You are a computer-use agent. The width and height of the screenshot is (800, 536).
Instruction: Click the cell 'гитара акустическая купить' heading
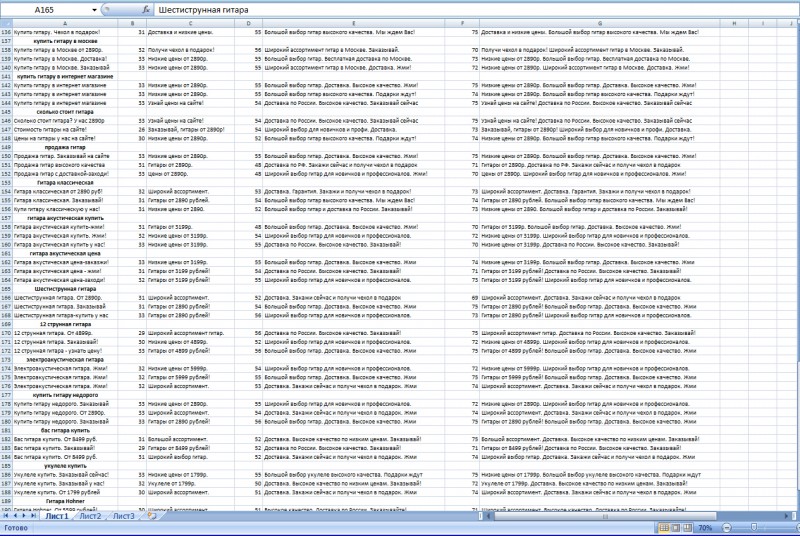click(x=65, y=218)
